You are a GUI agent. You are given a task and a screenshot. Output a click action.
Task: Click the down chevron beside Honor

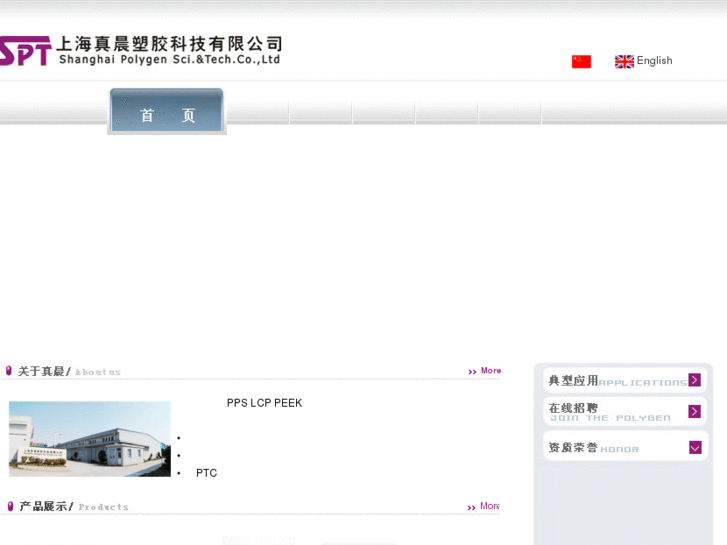pos(695,447)
